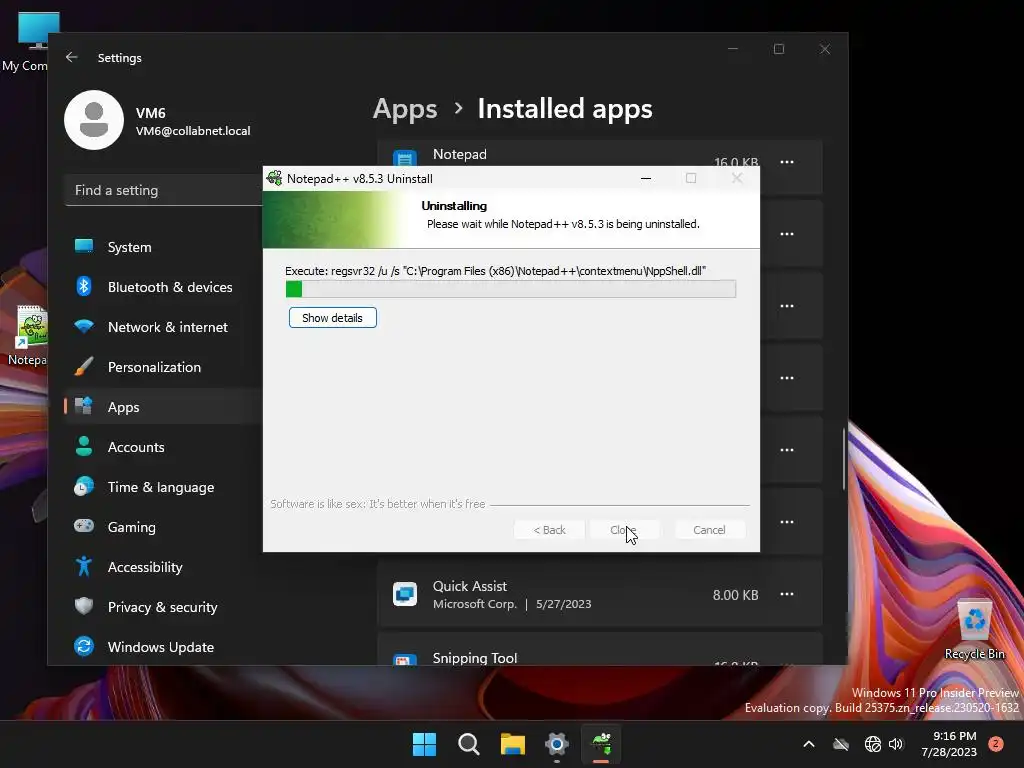Show hidden tray icons chevron
Image resolution: width=1024 pixels, height=768 pixels.
click(808, 744)
